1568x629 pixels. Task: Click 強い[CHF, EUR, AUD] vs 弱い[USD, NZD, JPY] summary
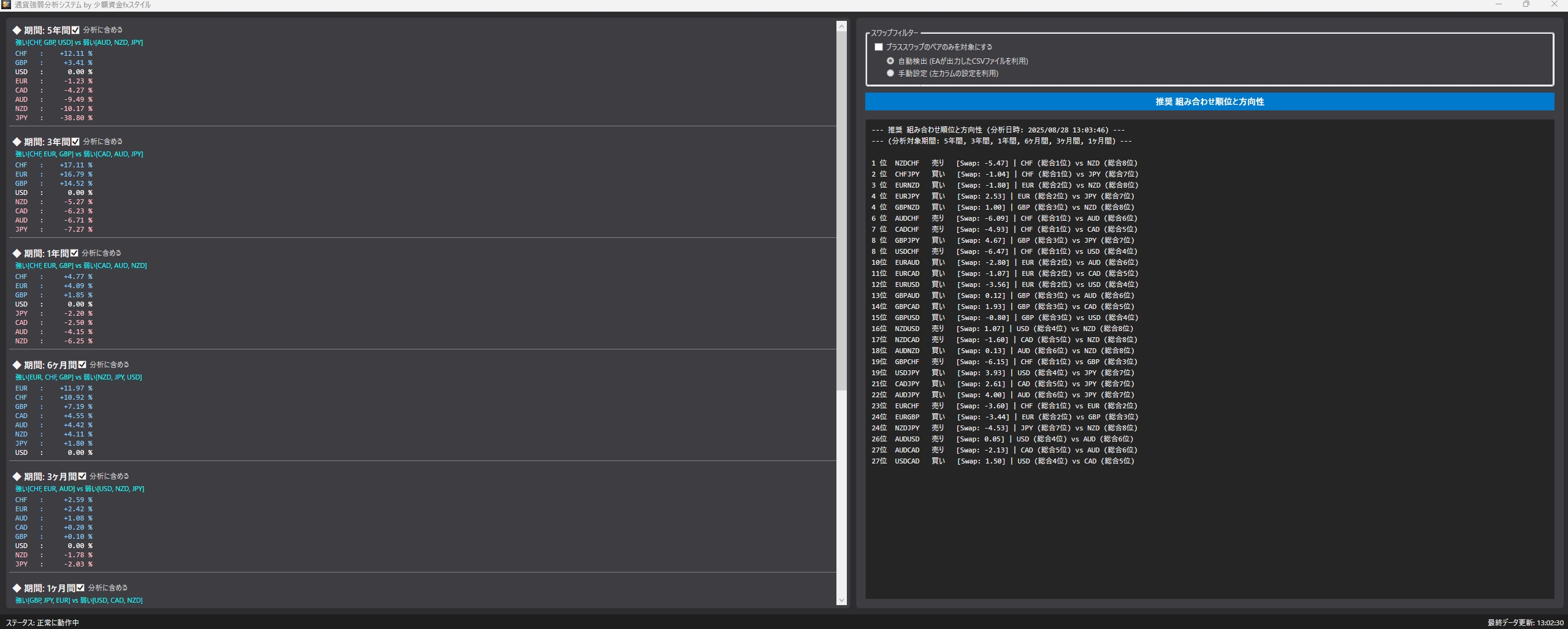[x=80, y=489]
